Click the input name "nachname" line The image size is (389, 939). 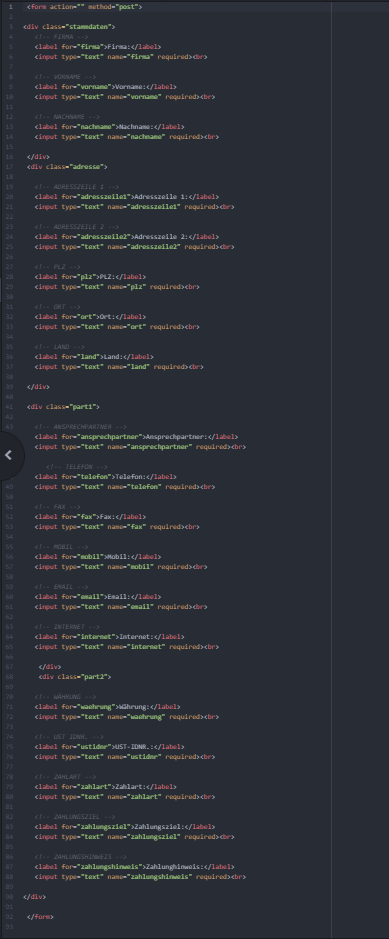(x=126, y=137)
